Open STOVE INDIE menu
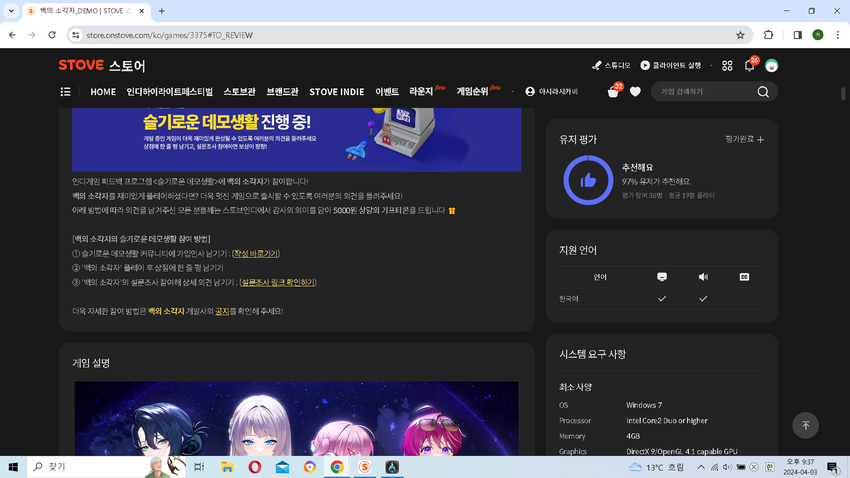Viewport: 850px width, 478px height. (337, 92)
